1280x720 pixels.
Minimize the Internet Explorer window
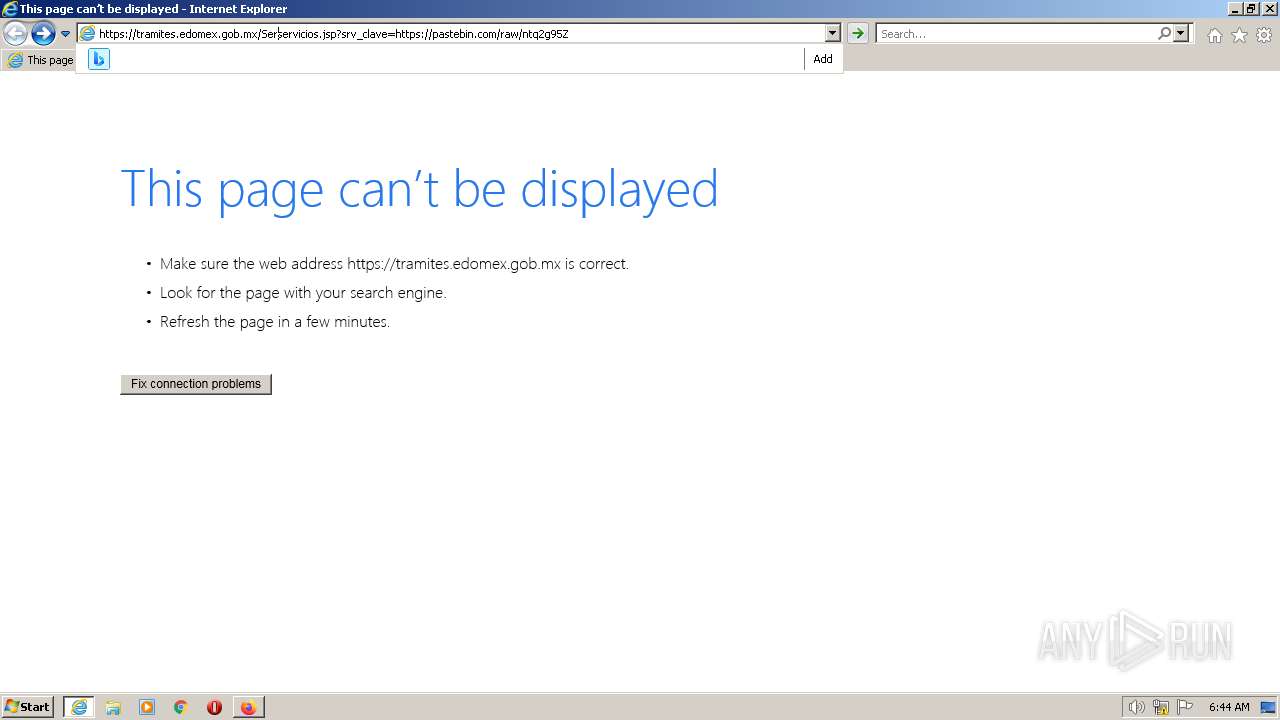click(1234, 8)
